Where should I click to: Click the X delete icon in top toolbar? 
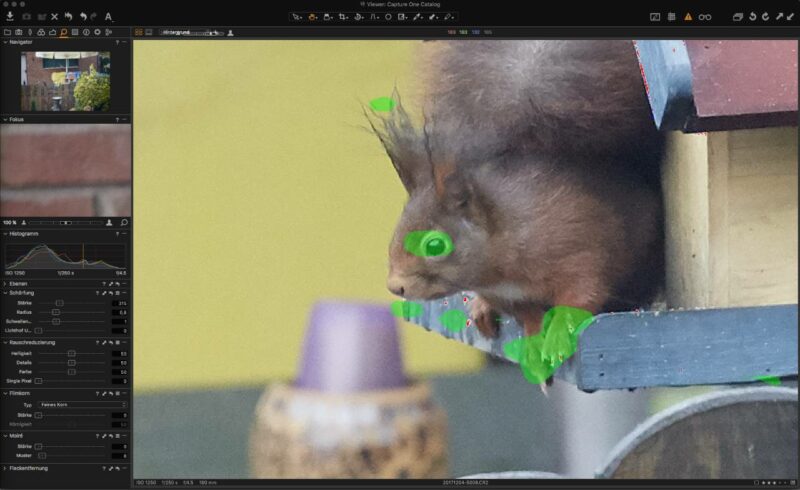[x=55, y=17]
